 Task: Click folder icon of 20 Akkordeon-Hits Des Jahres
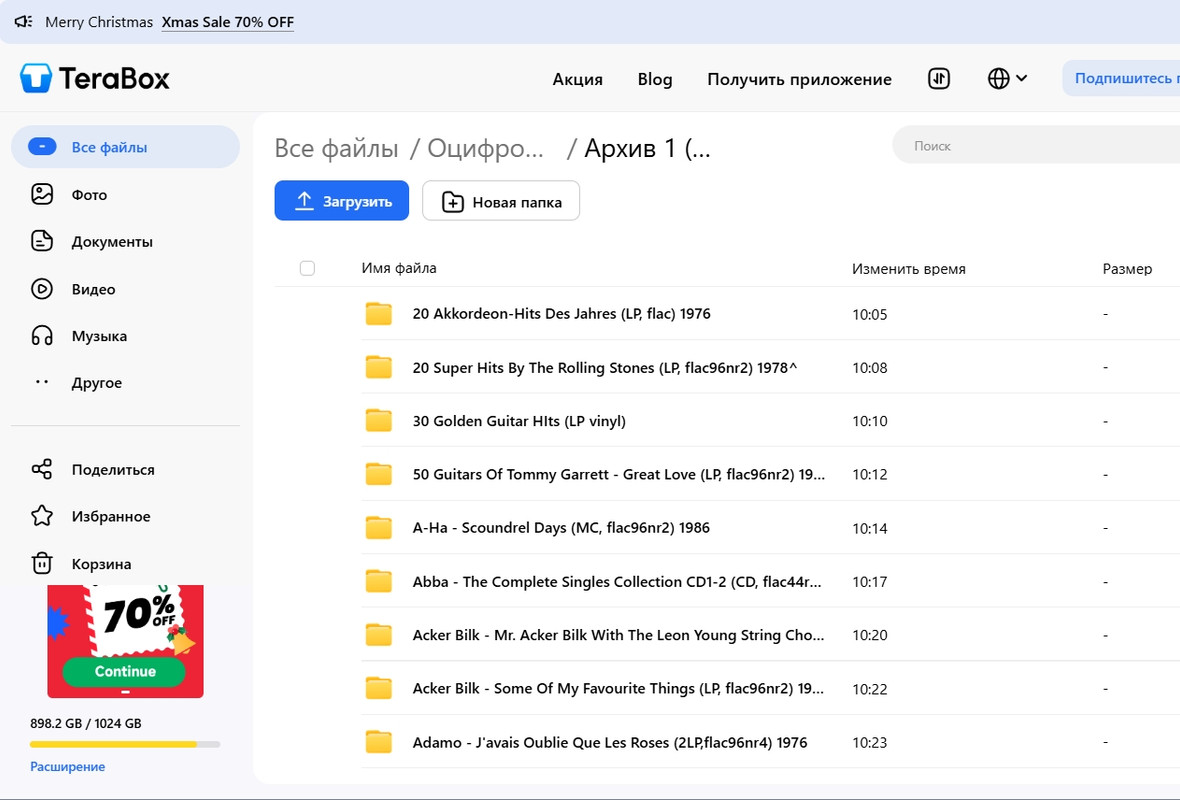coord(379,314)
